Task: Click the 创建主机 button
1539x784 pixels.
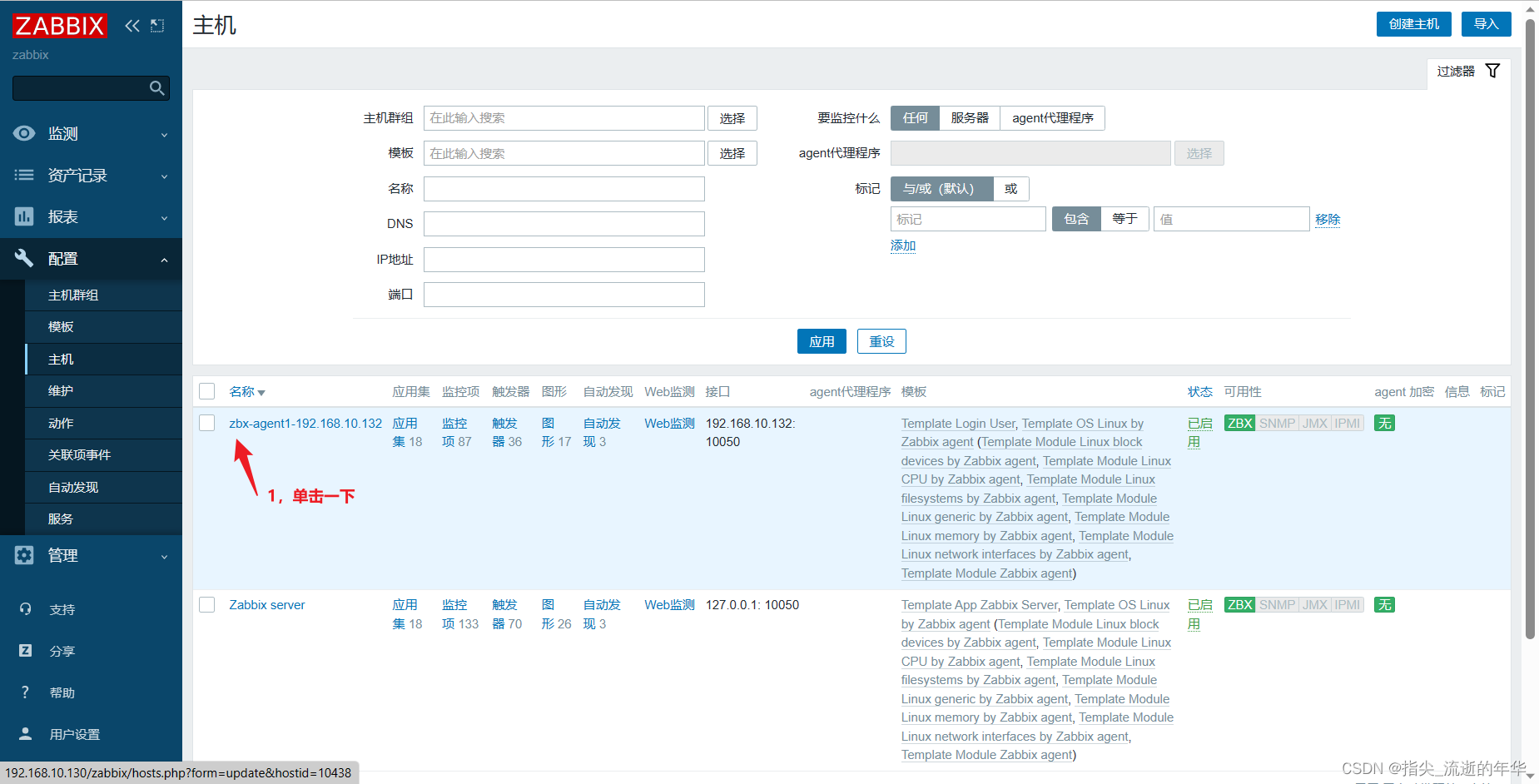Action: pos(1413,24)
